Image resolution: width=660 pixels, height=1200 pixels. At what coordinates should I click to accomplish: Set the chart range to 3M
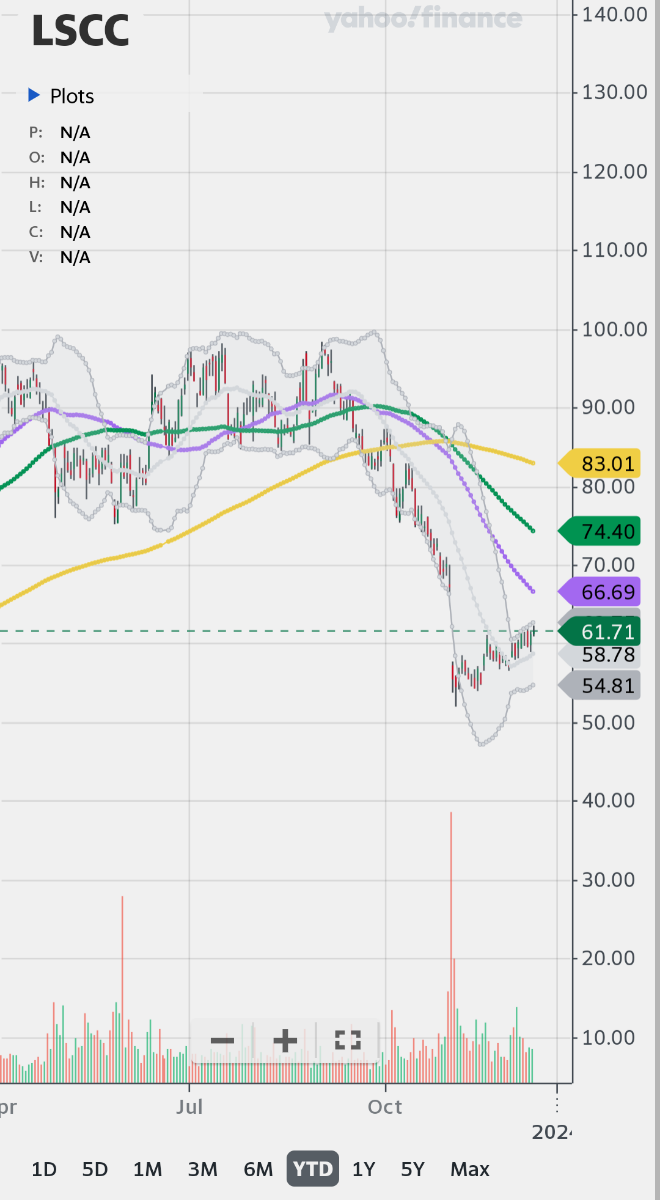point(202,1169)
